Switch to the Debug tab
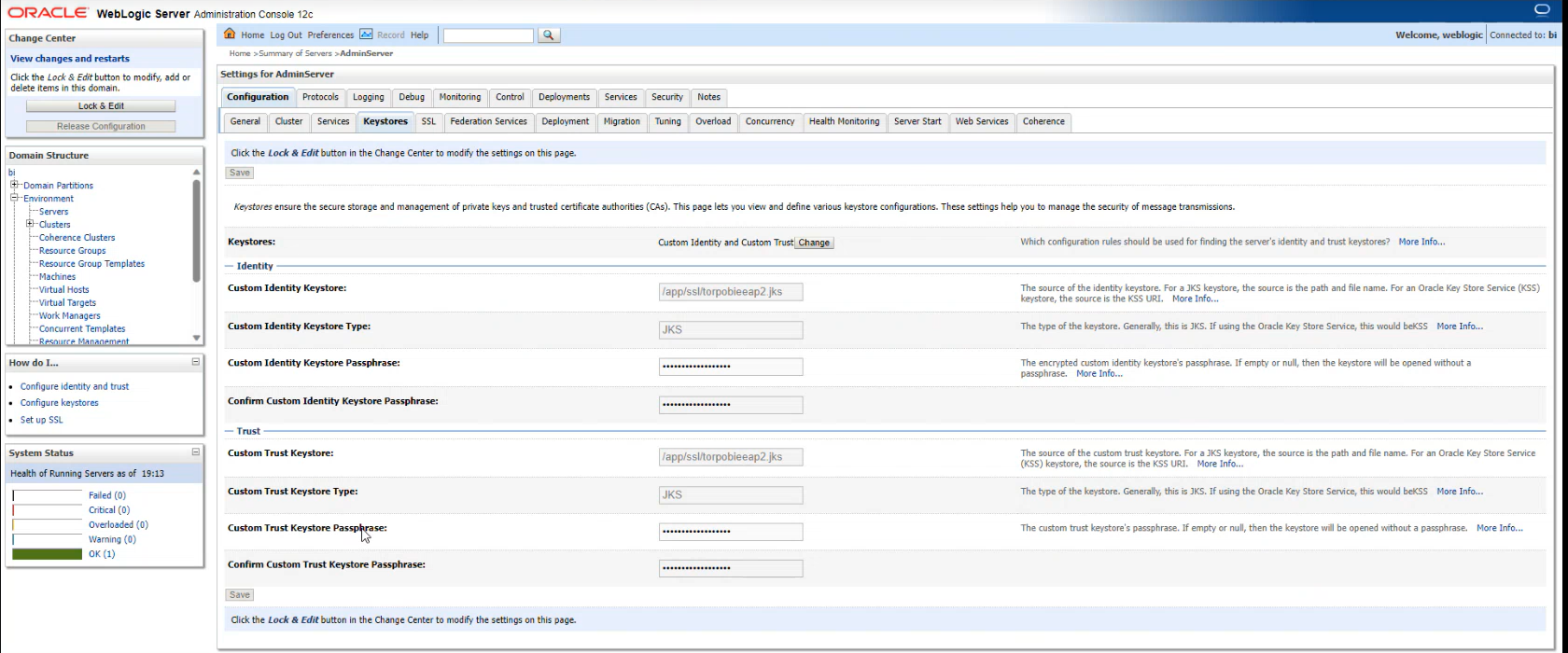The image size is (1568, 653). point(412,97)
